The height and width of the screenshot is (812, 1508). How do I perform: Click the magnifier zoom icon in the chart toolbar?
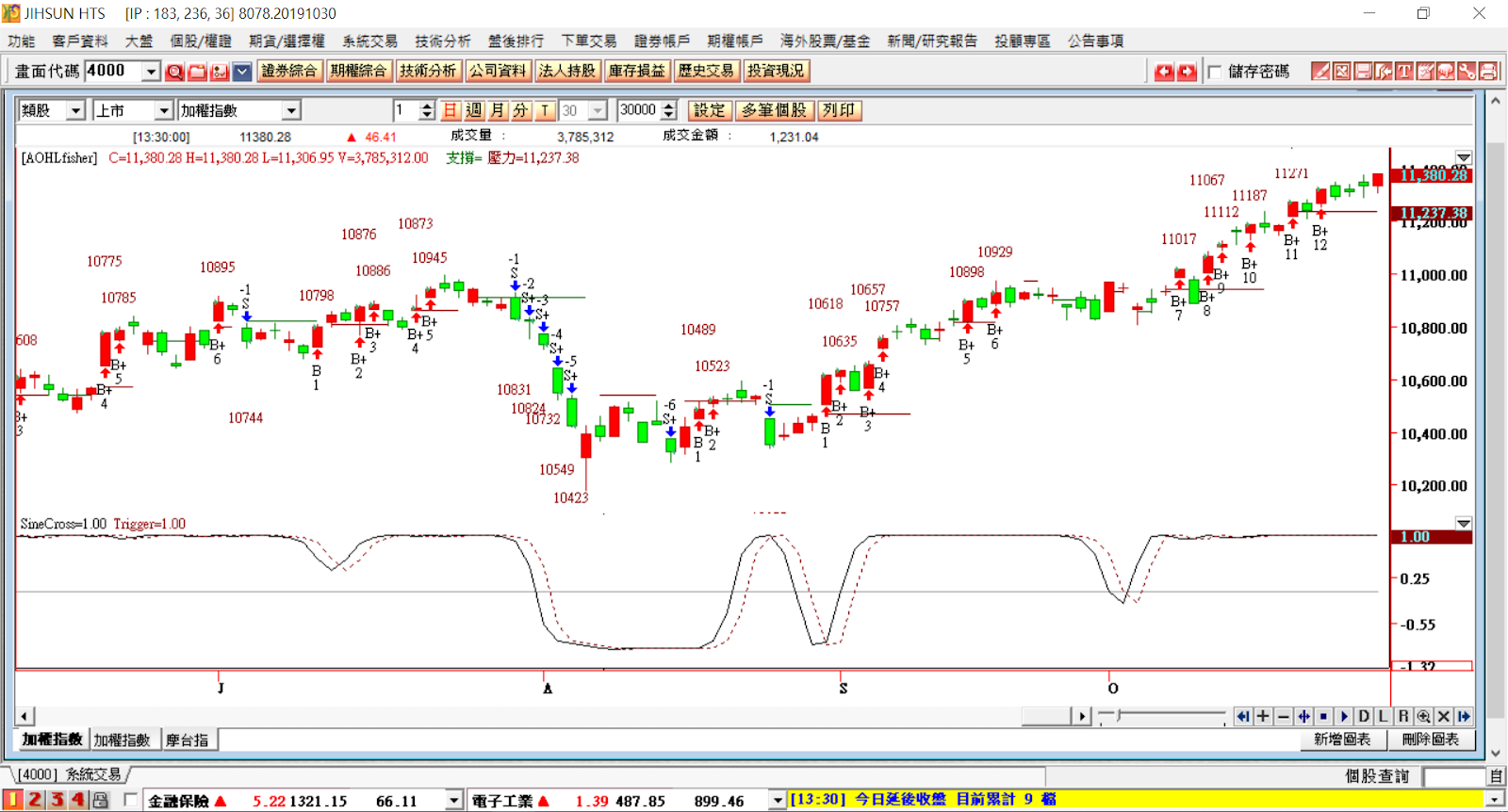coord(1423,717)
